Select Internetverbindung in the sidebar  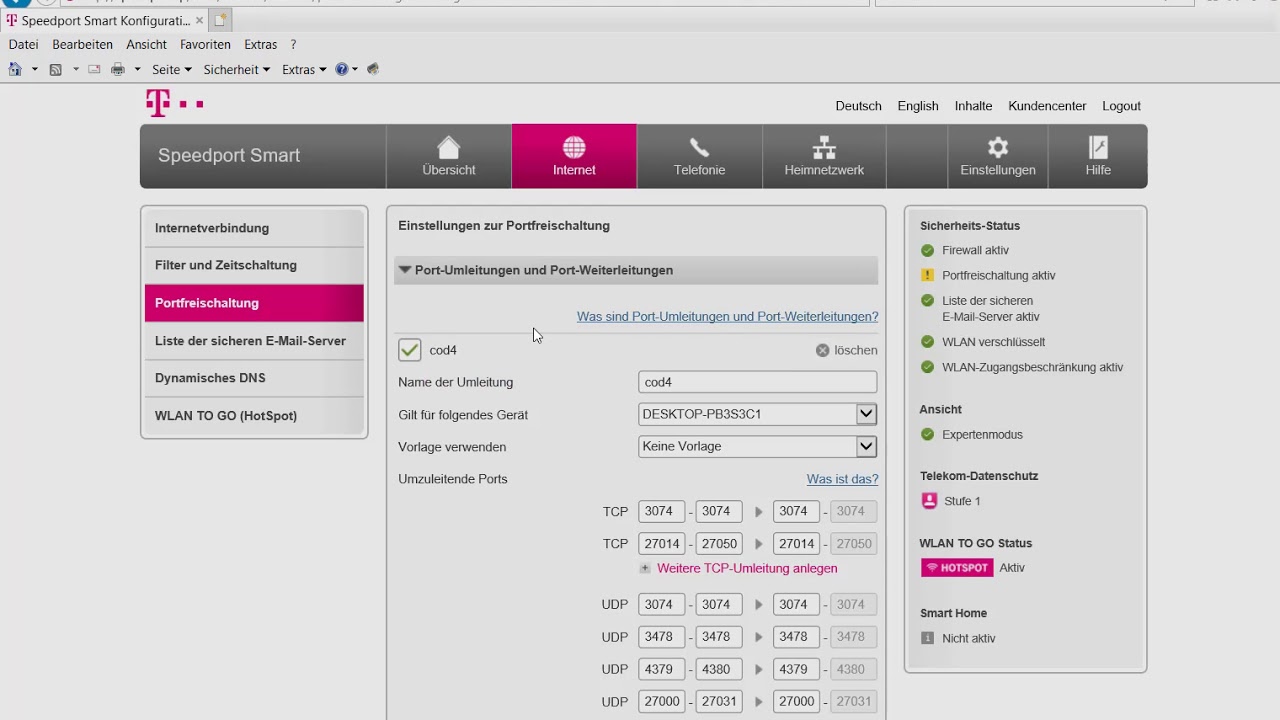click(254, 228)
